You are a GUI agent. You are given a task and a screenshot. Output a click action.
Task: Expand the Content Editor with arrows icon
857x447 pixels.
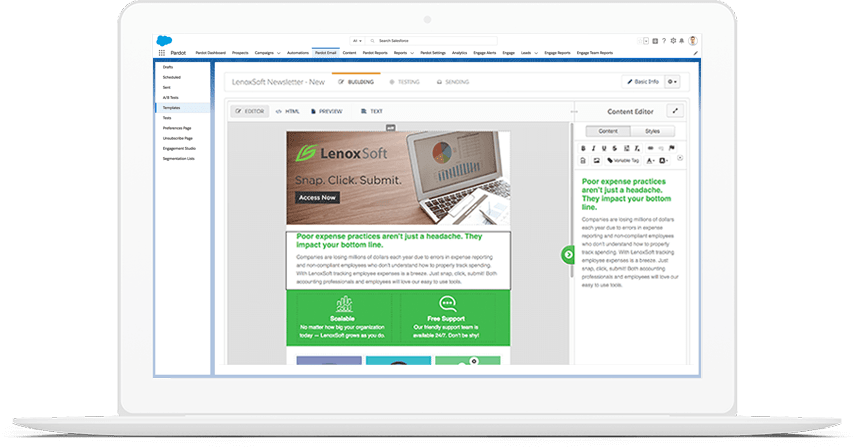675,111
